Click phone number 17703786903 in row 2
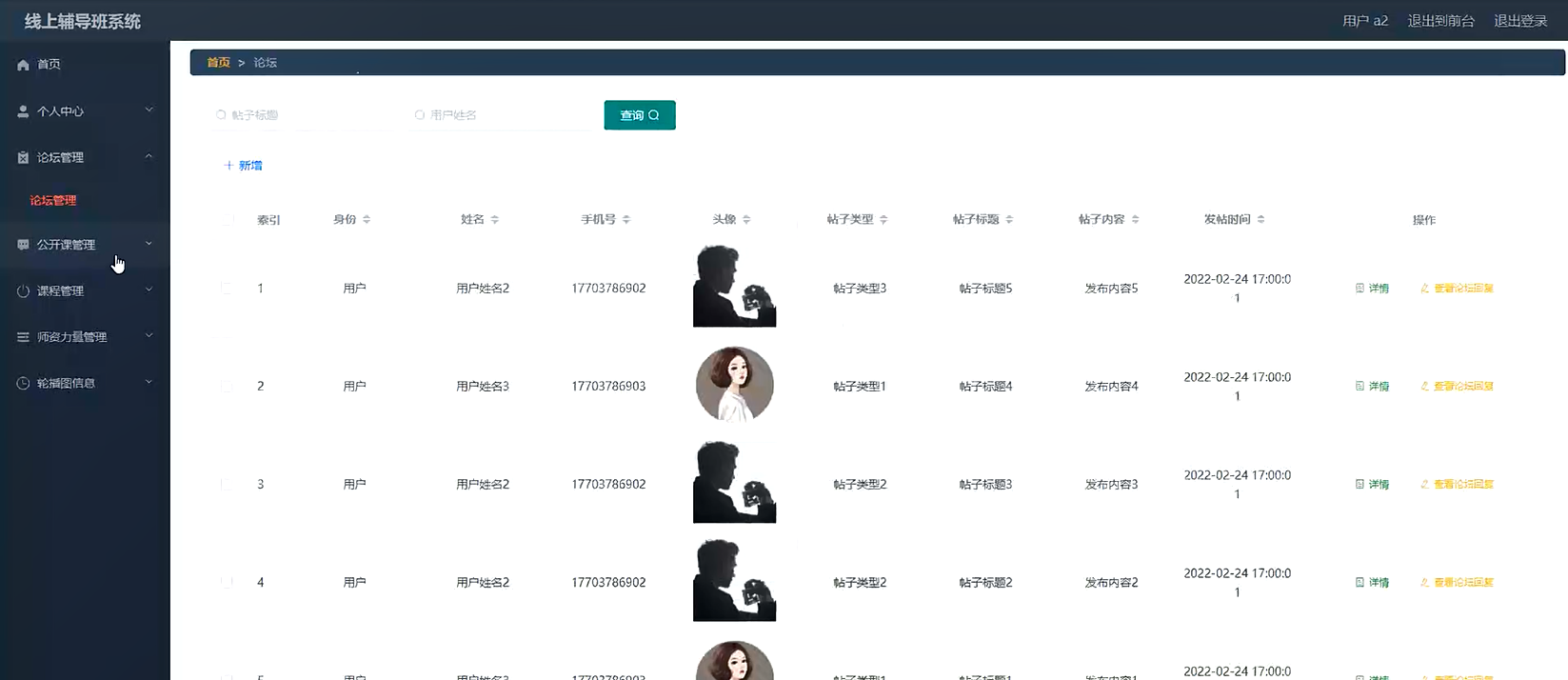1568x680 pixels. tap(608, 387)
